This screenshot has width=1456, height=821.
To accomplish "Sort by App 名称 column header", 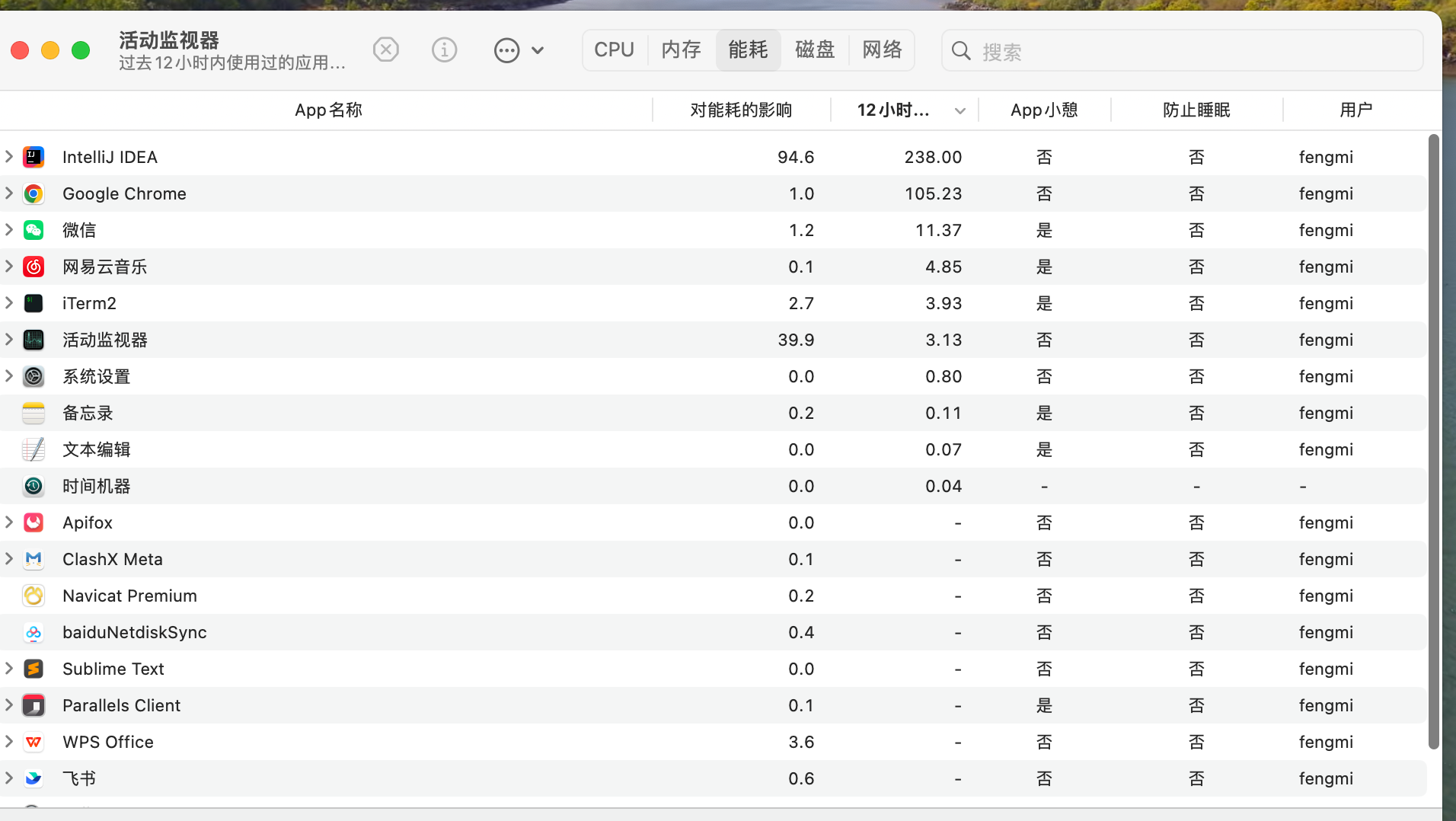I will [x=328, y=110].
